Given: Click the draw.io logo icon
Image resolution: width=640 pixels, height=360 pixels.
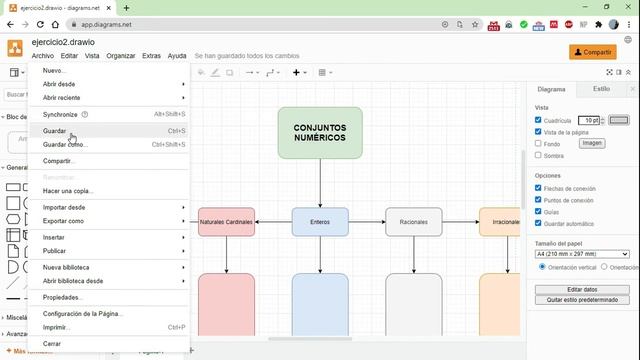Looking at the screenshot, I should coord(15,48).
